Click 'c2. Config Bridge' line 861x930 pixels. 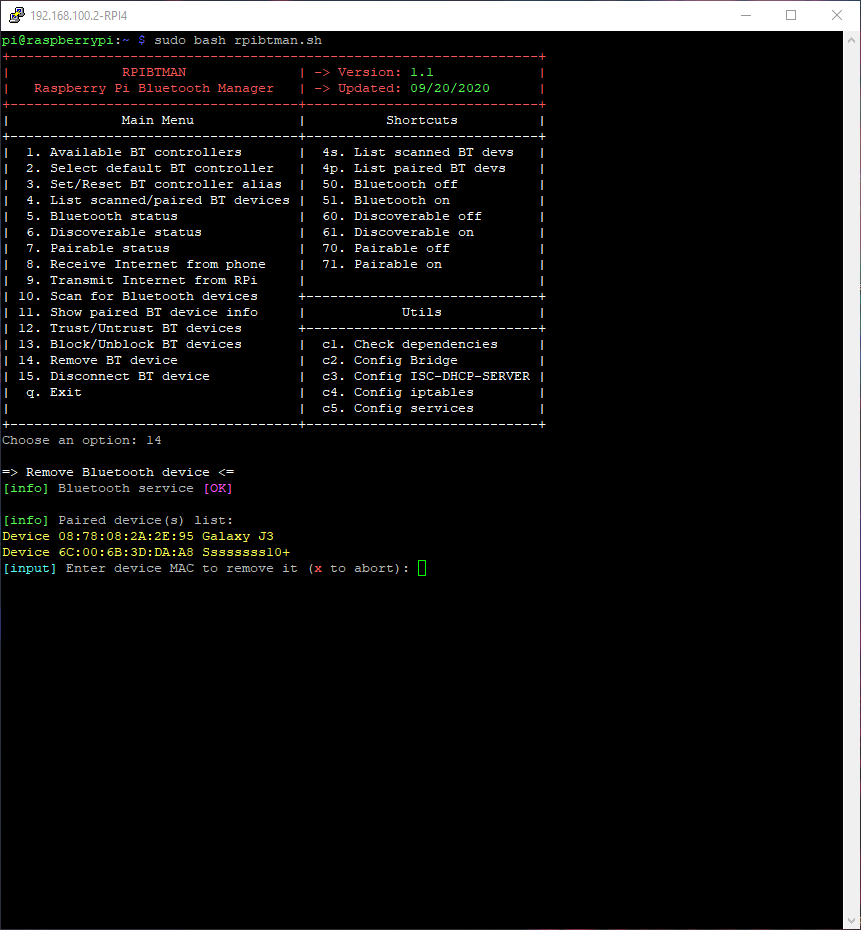pos(390,361)
